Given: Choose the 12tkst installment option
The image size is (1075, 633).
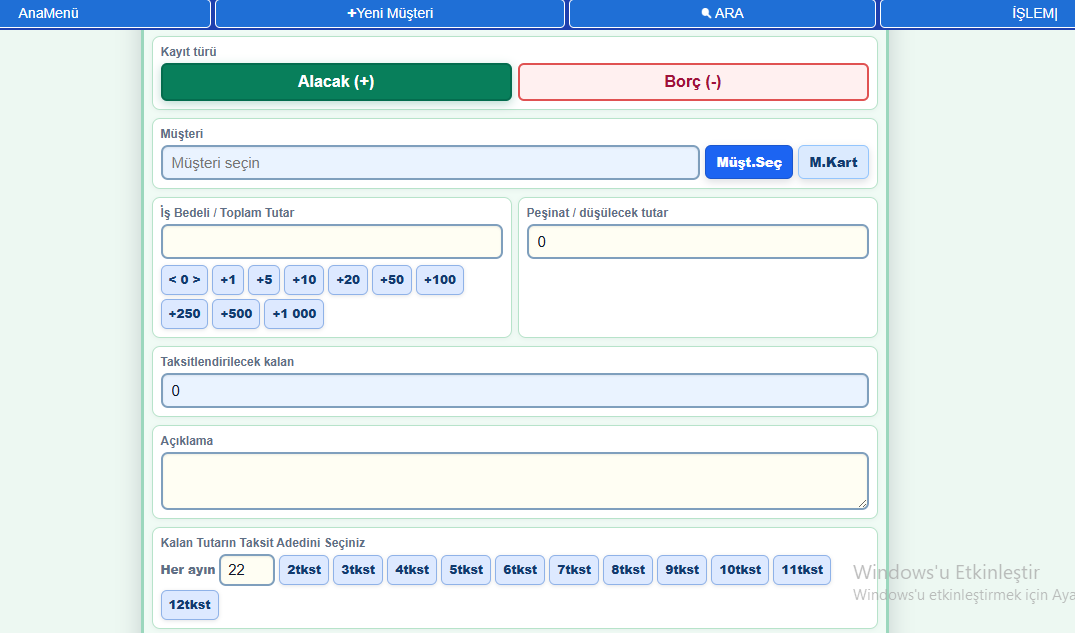Looking at the screenshot, I should click(x=189, y=605).
